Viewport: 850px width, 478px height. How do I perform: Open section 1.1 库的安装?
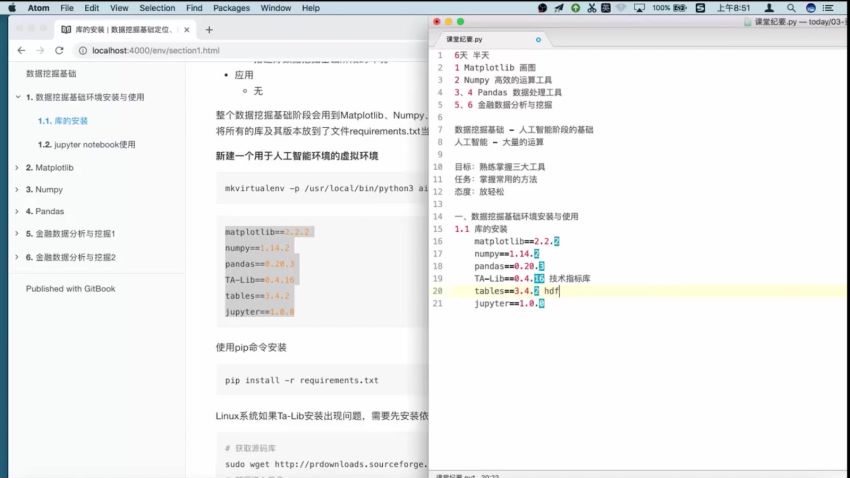(63, 121)
